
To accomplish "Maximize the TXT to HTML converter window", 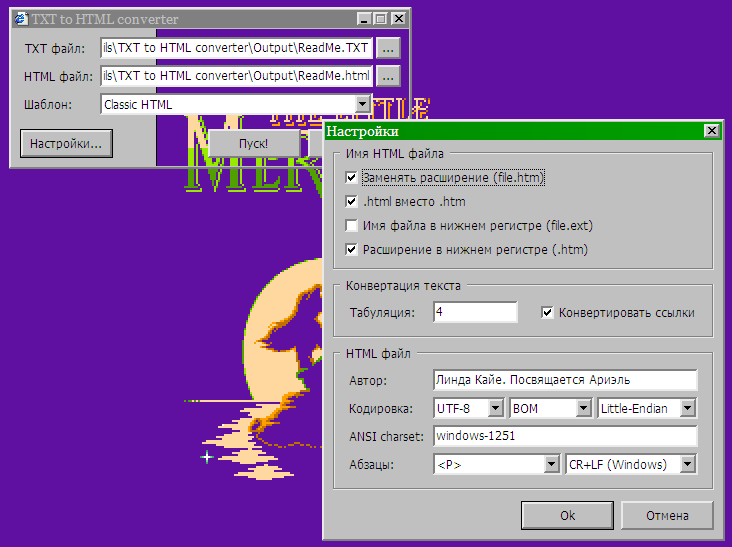I will (x=380, y=19).
